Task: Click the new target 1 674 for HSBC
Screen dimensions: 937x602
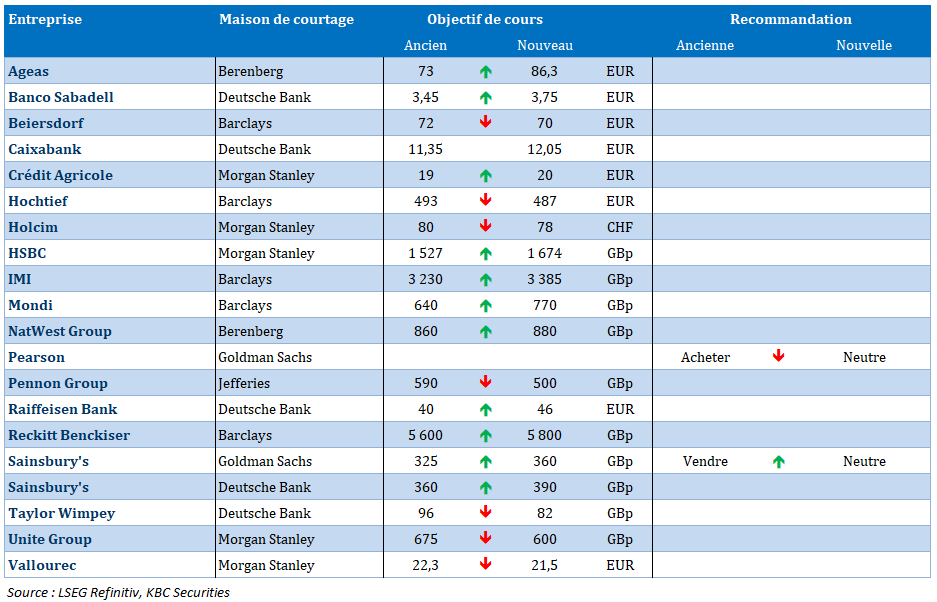Action: click(x=544, y=253)
